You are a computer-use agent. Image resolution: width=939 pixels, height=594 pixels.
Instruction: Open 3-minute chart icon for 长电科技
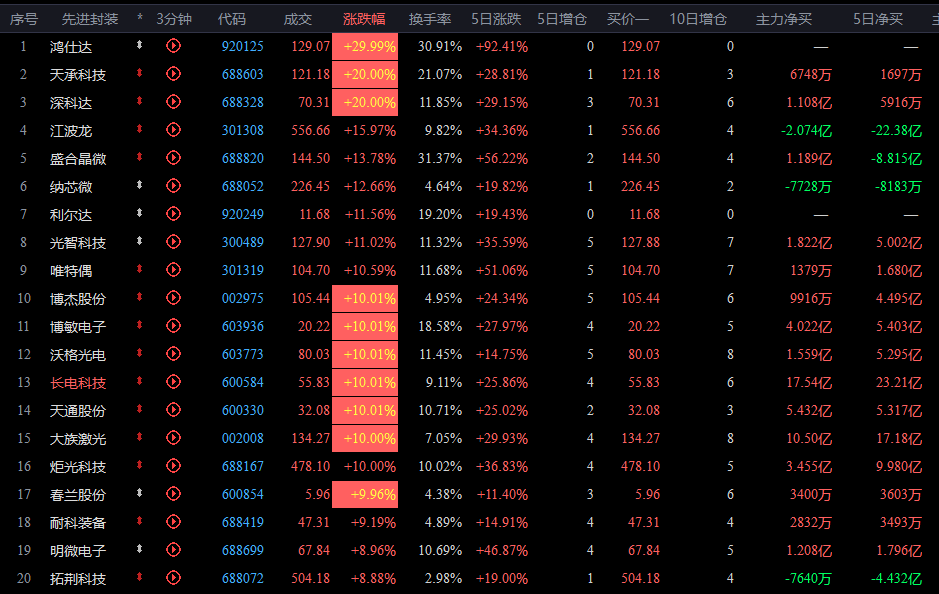173,381
